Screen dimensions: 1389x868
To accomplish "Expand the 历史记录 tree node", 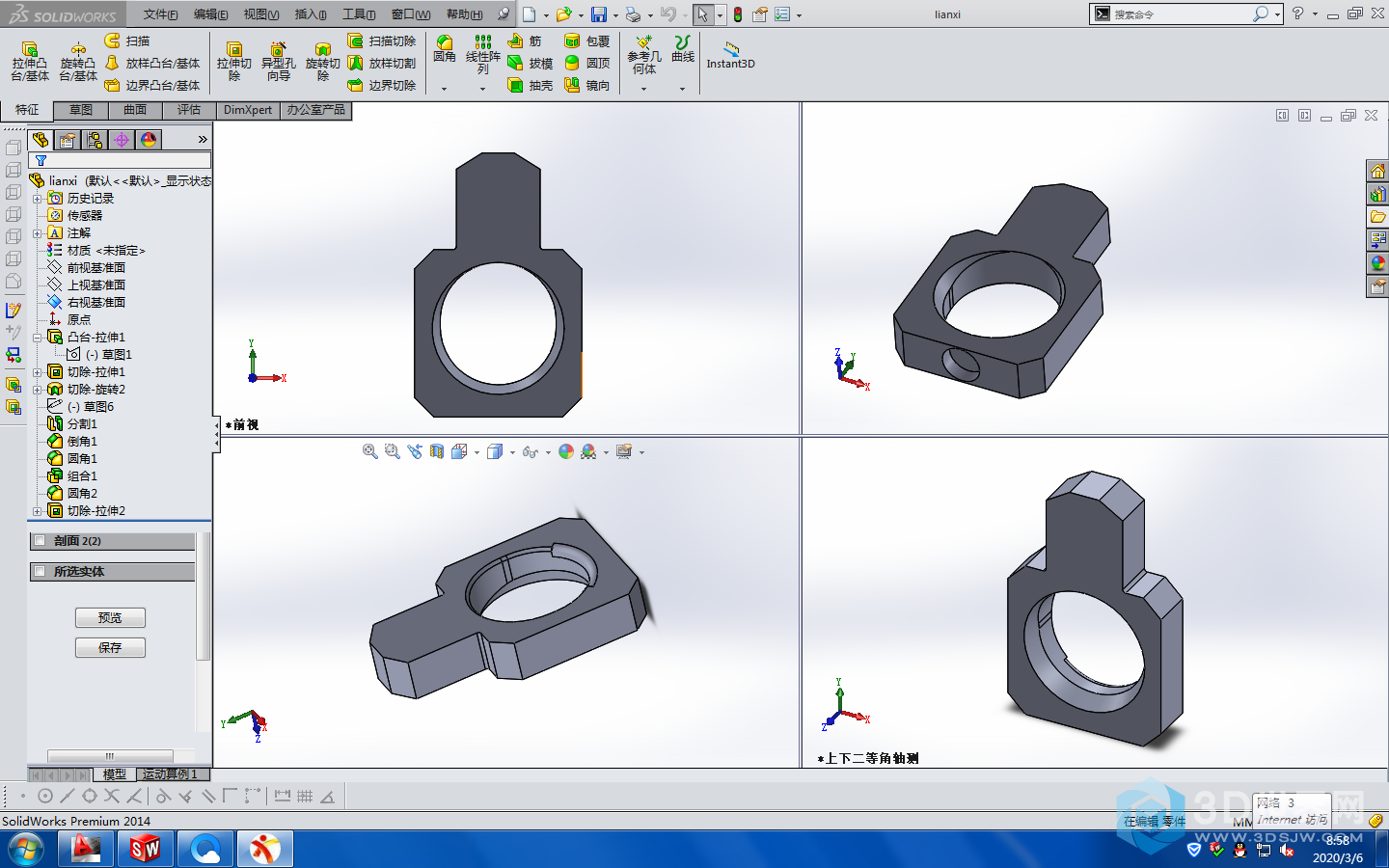I will click(37, 199).
